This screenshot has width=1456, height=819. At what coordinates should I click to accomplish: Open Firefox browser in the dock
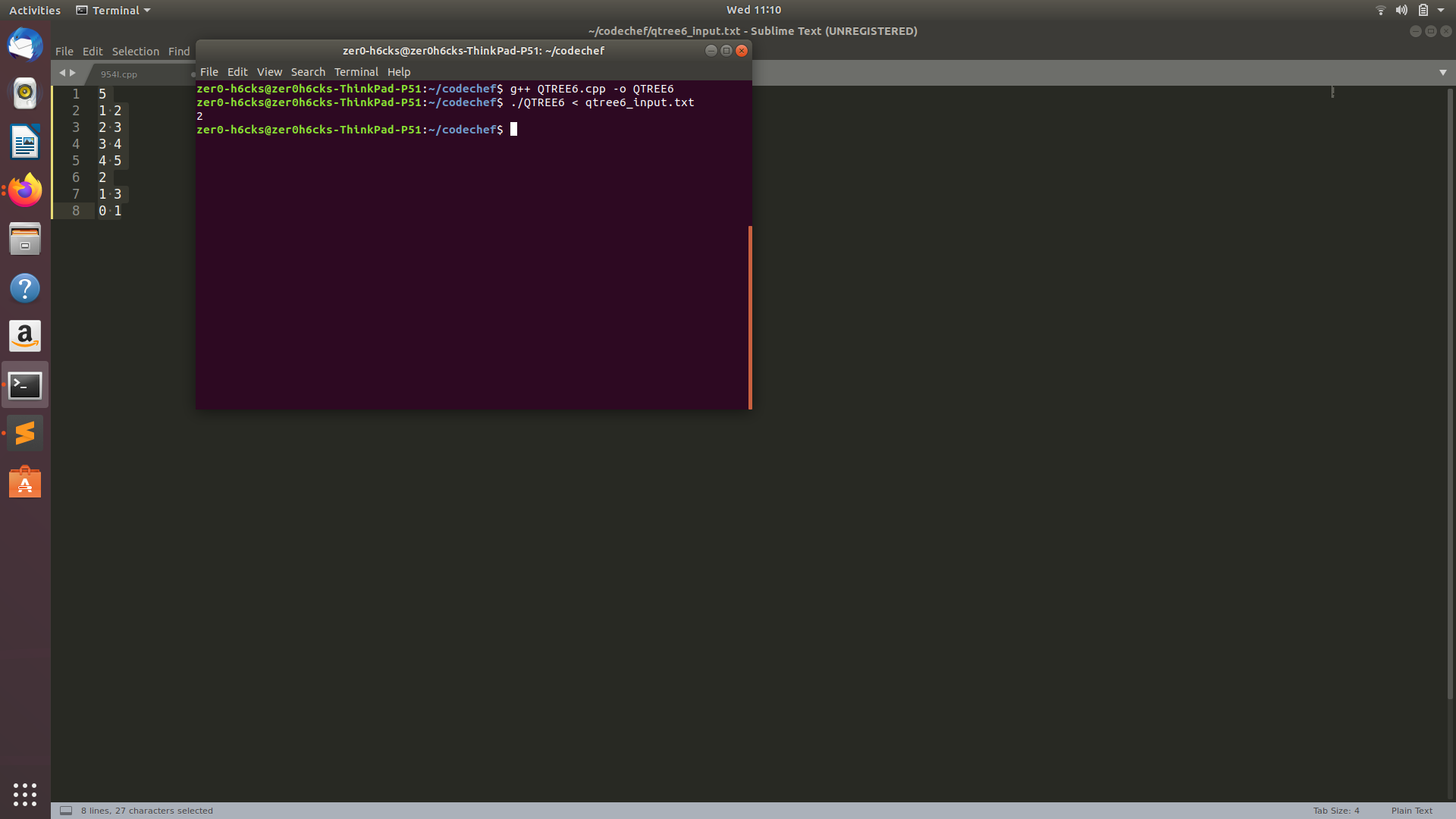pyautogui.click(x=25, y=190)
